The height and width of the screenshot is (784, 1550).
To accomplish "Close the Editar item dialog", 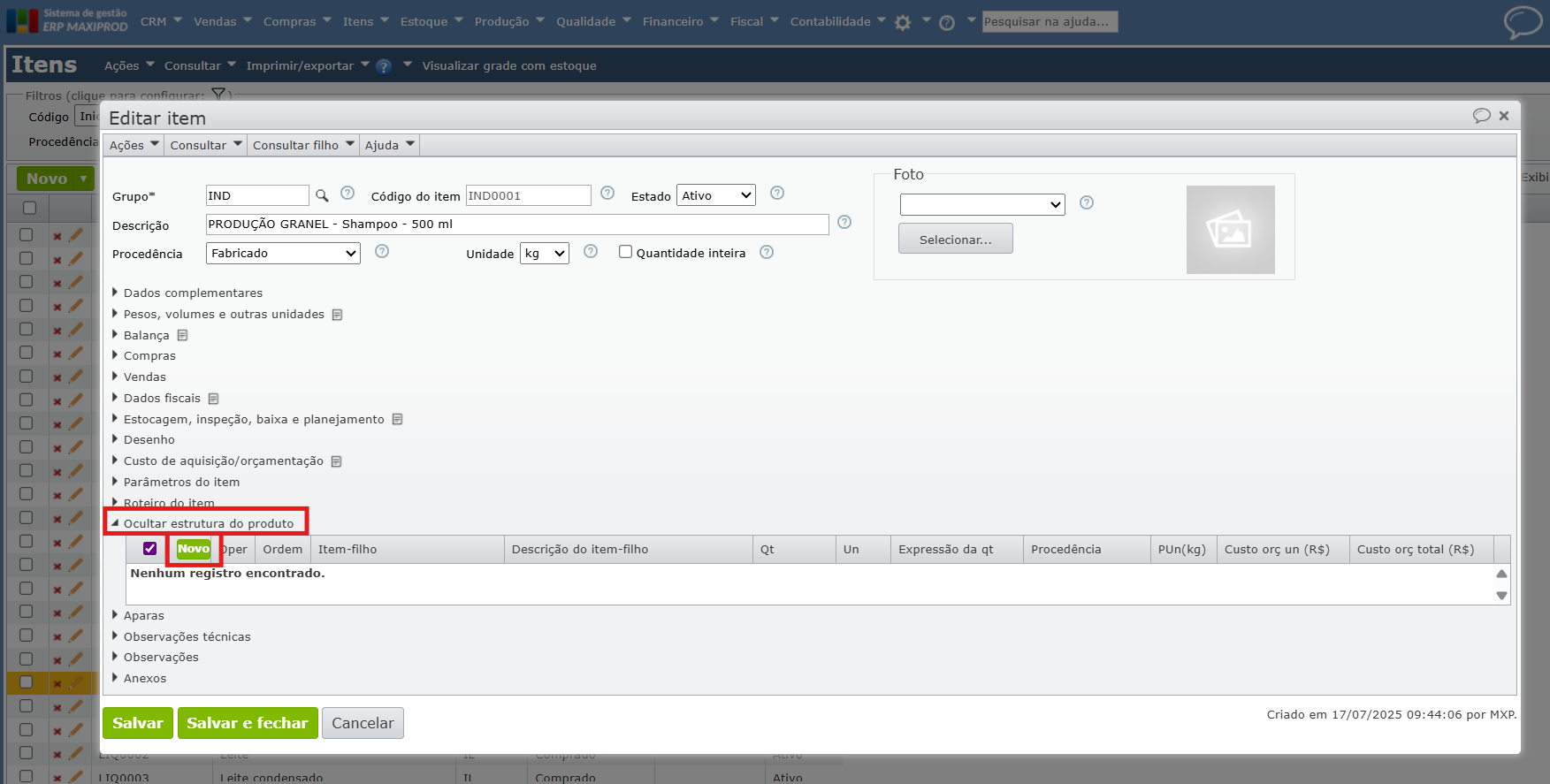I will [x=1504, y=116].
